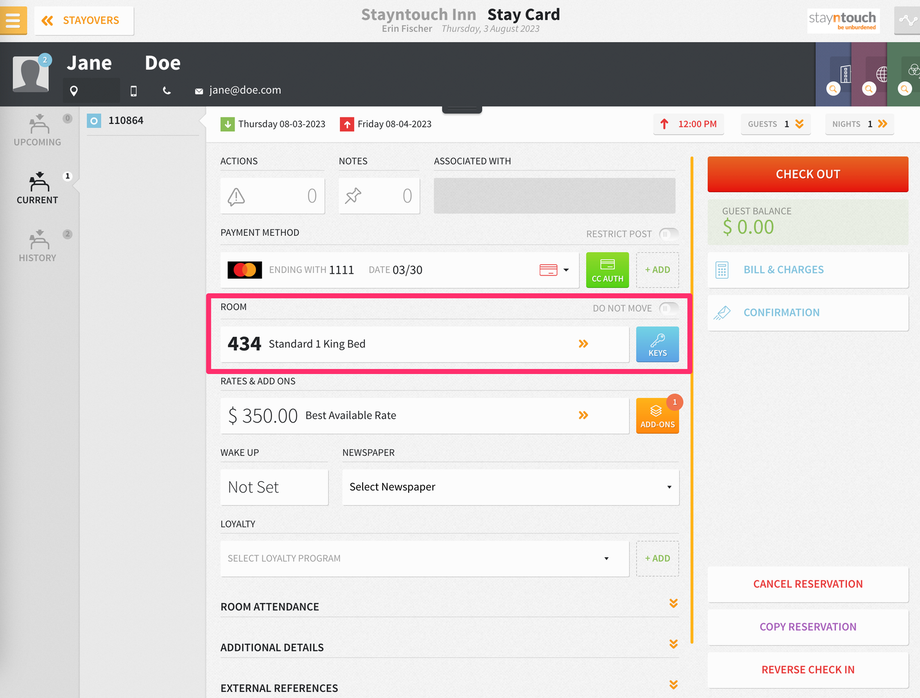
Task: Toggle the Do Not Move switch
Action: [668, 309]
